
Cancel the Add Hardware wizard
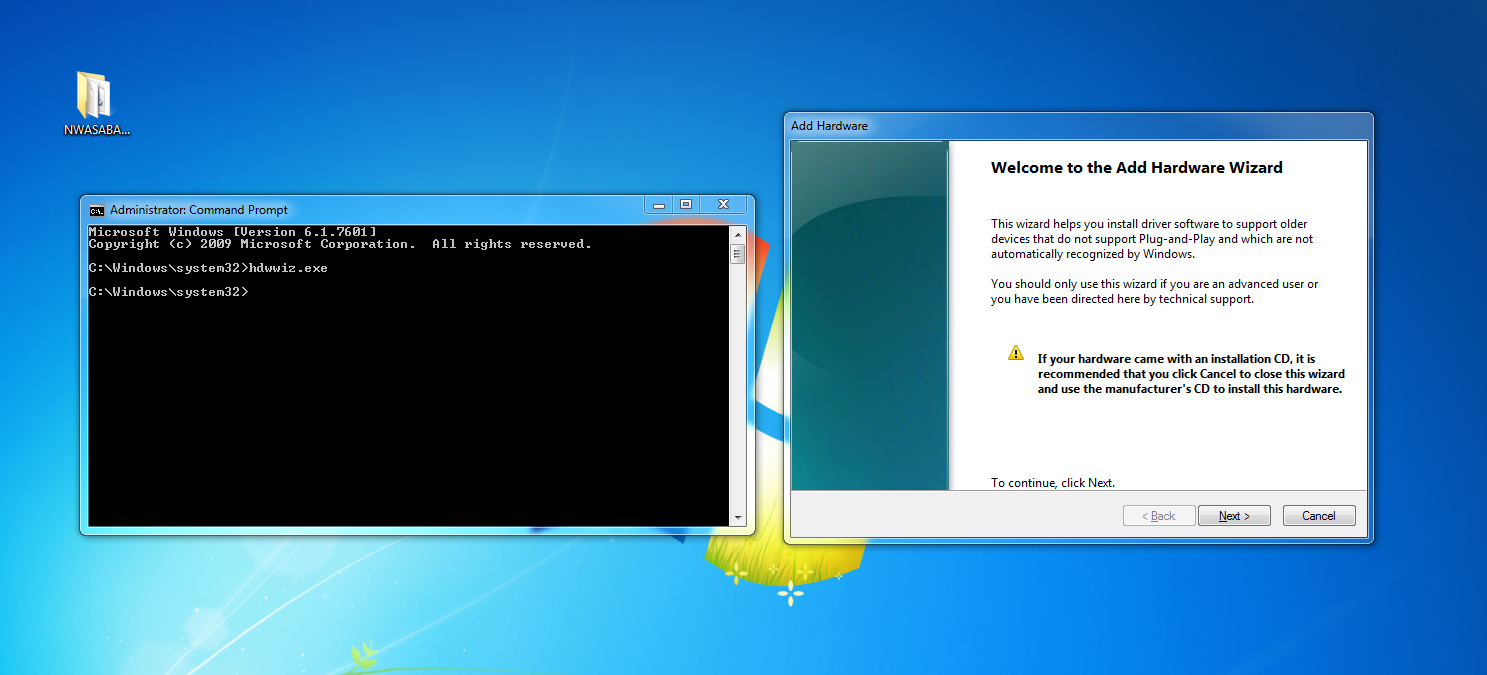pos(1318,516)
